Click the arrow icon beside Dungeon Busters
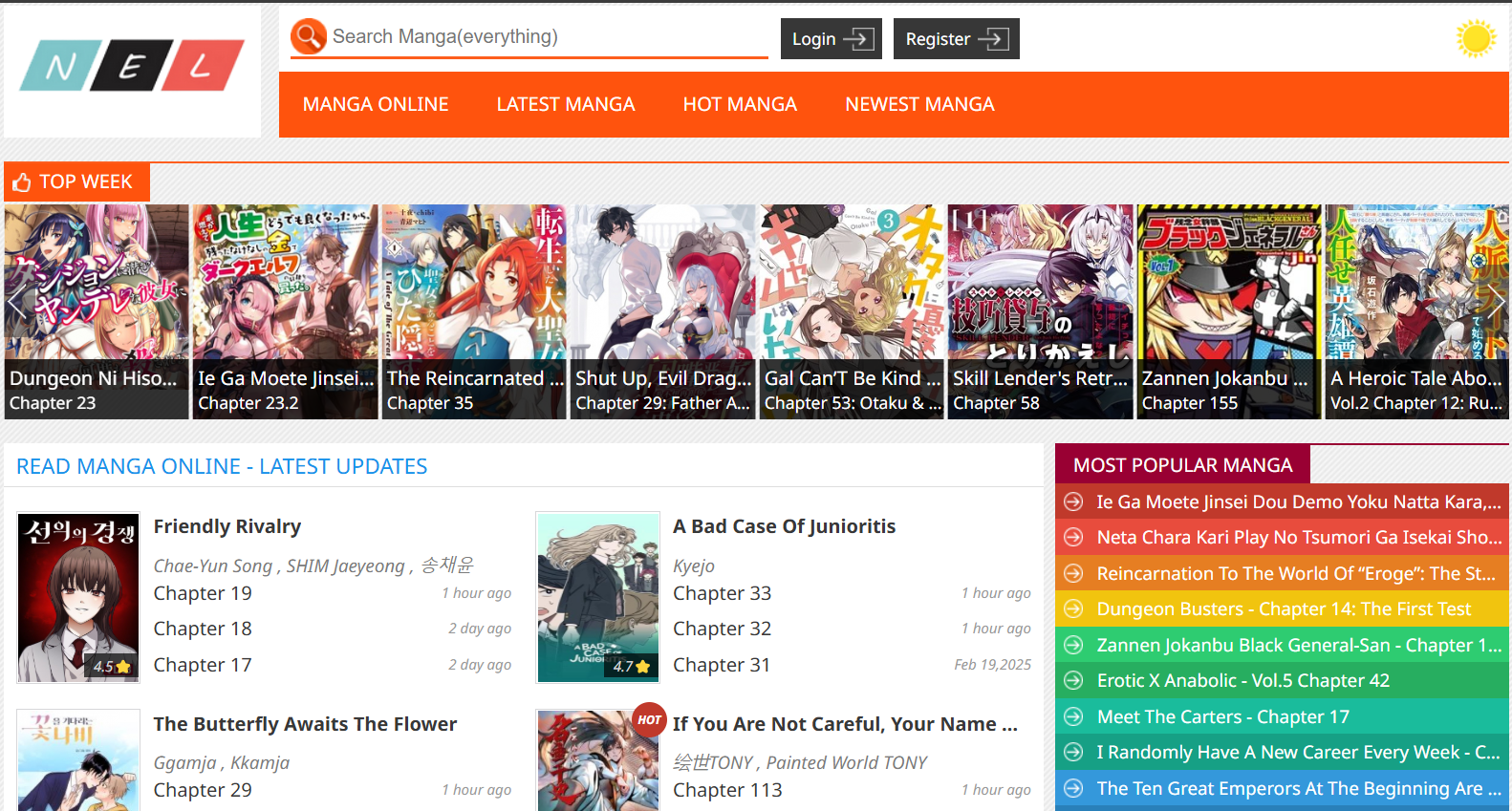The image size is (1512, 811). coord(1073,609)
